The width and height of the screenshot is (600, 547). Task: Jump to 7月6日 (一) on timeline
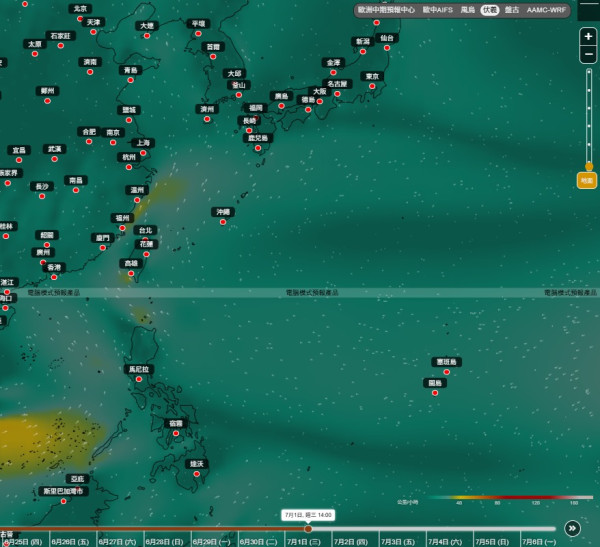coord(539,542)
